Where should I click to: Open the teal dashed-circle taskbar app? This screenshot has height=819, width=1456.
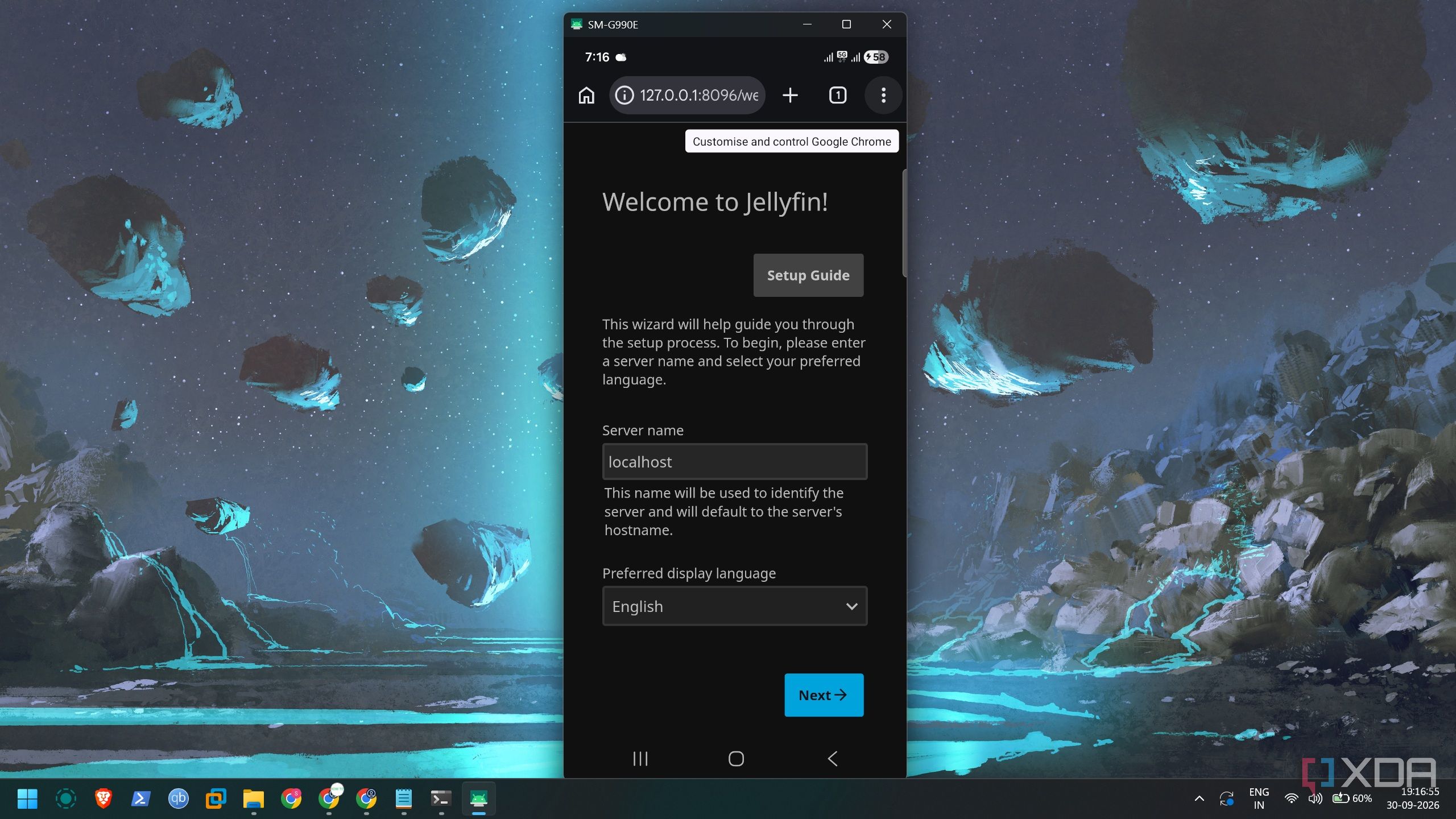65,799
